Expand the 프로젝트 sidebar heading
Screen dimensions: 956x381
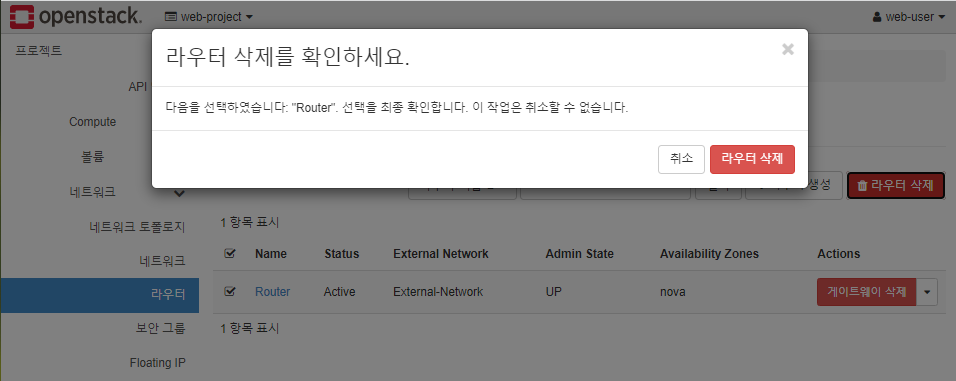[x=39, y=51]
